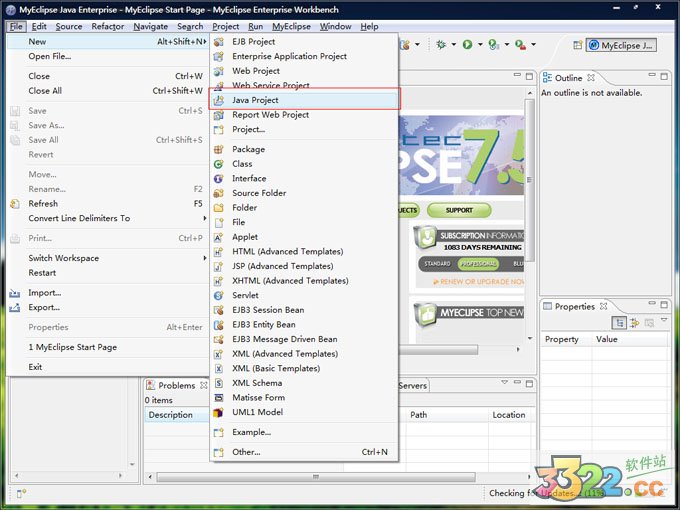Image resolution: width=680 pixels, height=510 pixels.
Task: Click the Description column header
Action: pos(177,415)
